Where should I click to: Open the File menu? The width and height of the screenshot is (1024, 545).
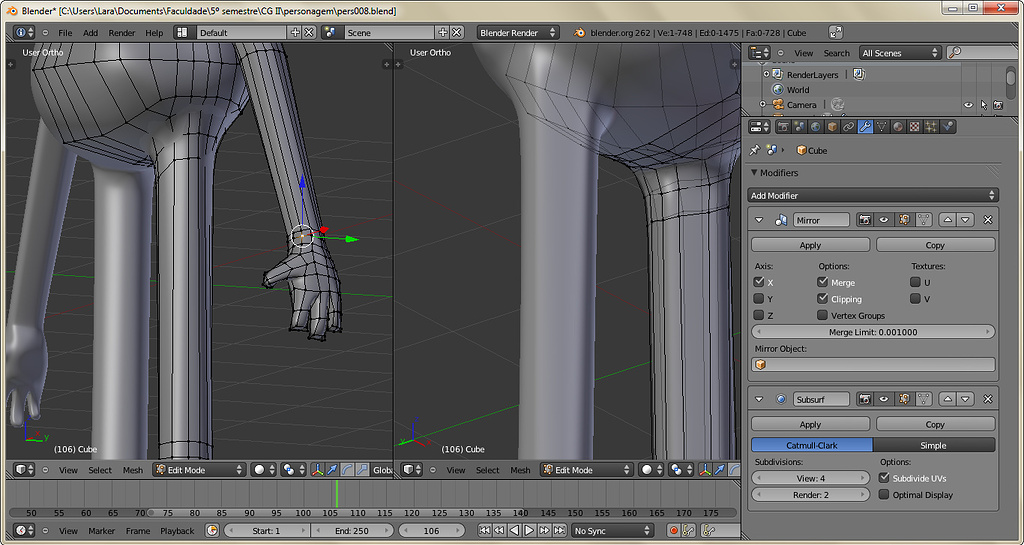tap(65, 33)
